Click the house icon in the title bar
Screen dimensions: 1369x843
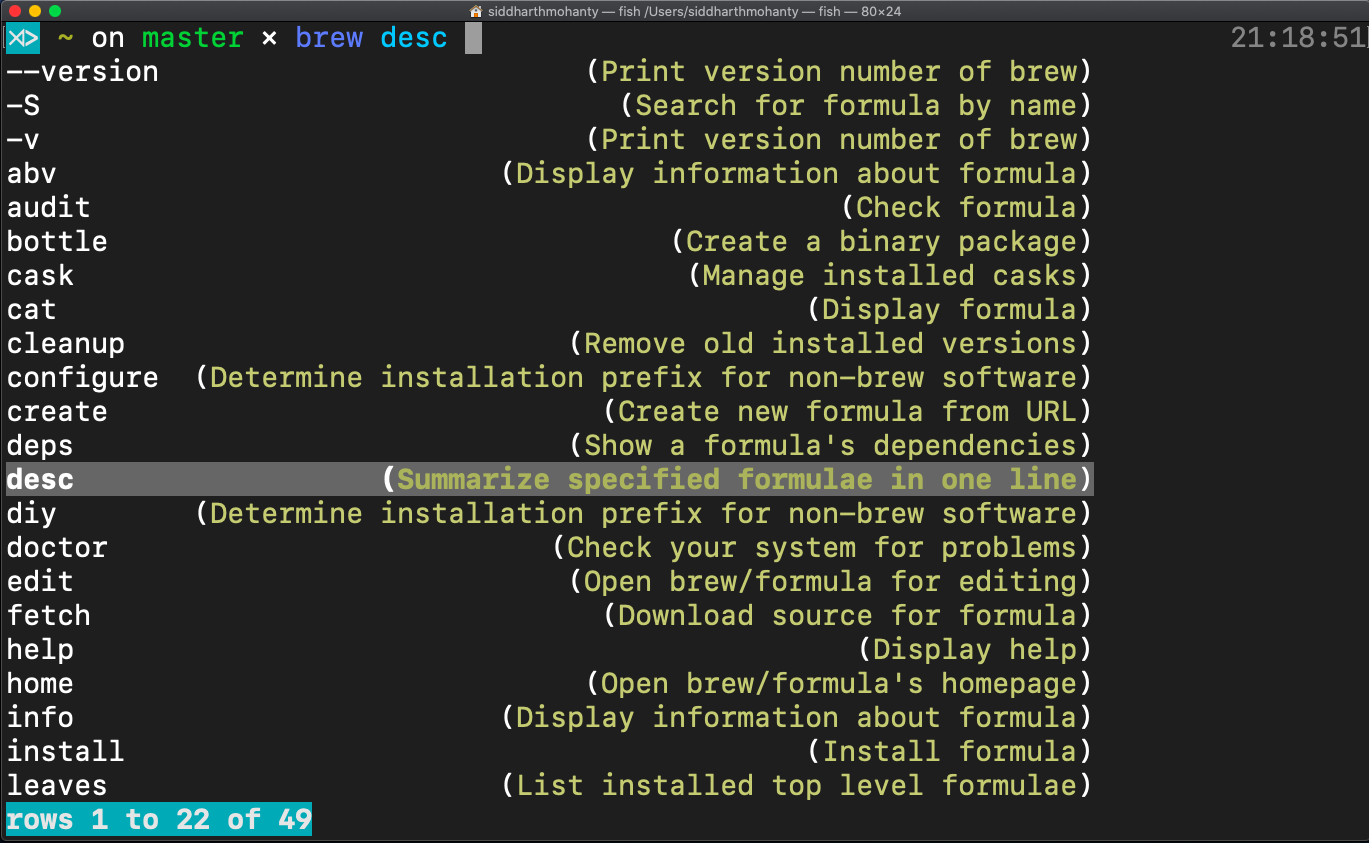[x=474, y=11]
